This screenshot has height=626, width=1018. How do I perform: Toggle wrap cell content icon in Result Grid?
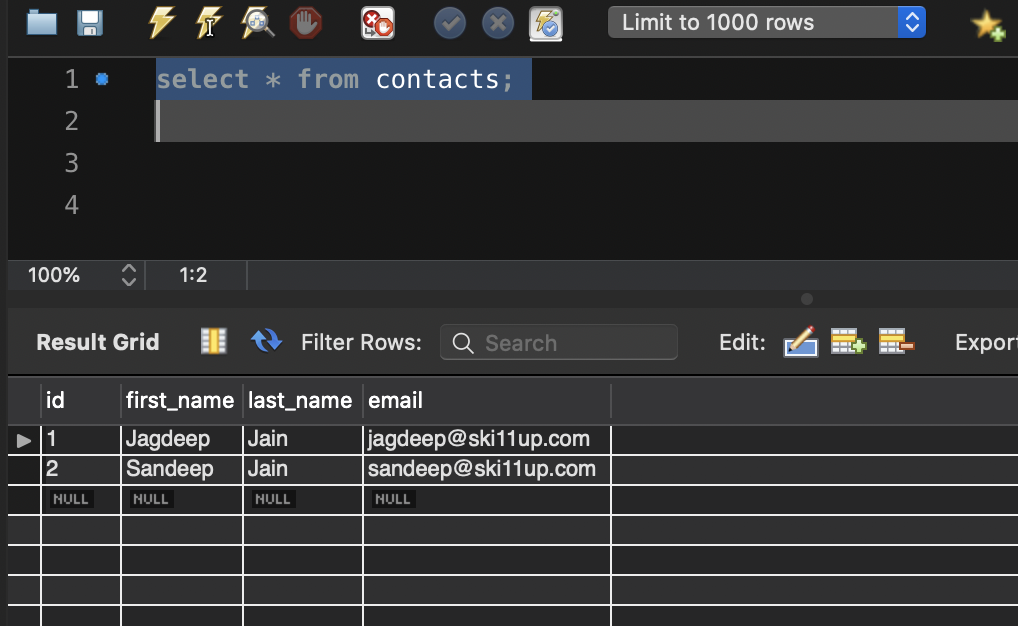click(213, 342)
